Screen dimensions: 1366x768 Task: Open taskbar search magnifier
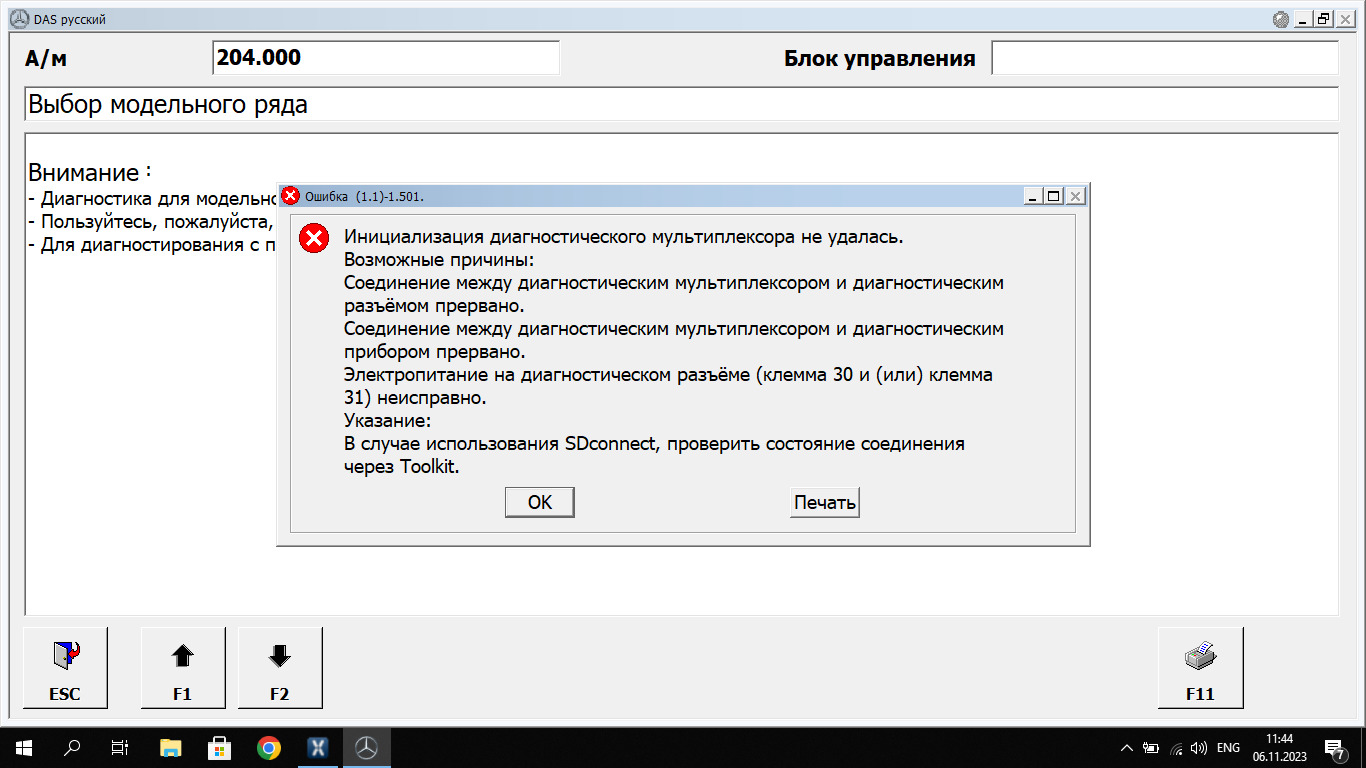point(72,747)
